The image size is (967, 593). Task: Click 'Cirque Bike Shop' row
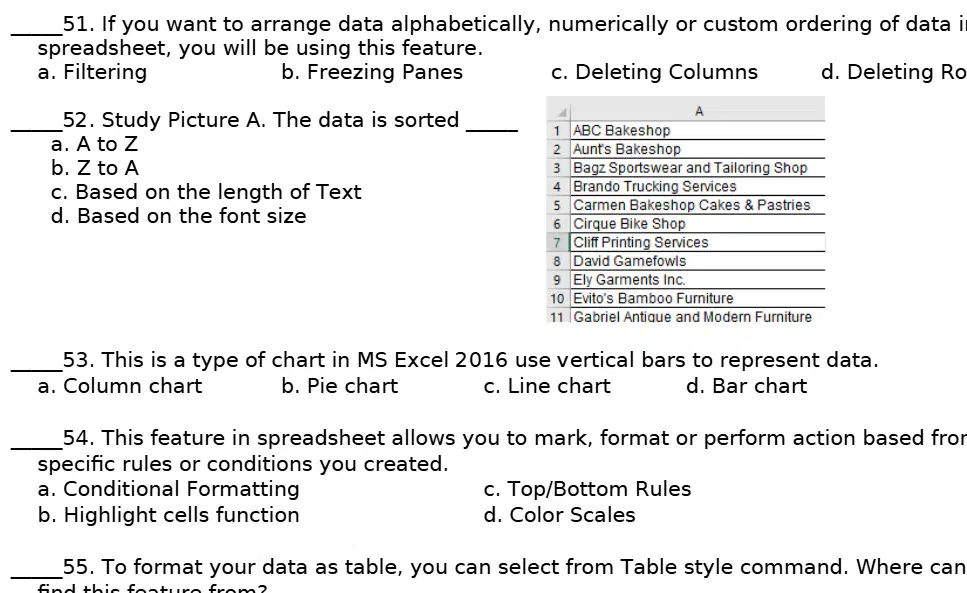[698, 224]
